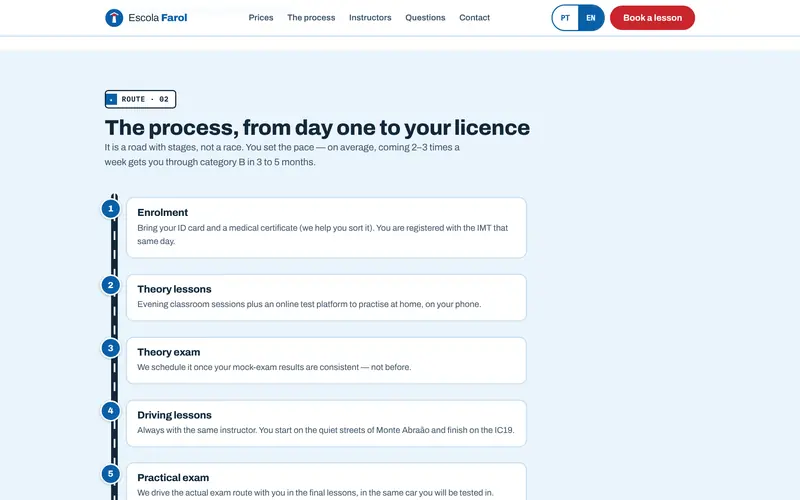Image resolution: width=800 pixels, height=500 pixels.
Task: Click the text 'We schedule it once your mock-exam results'
Action: tap(220, 367)
